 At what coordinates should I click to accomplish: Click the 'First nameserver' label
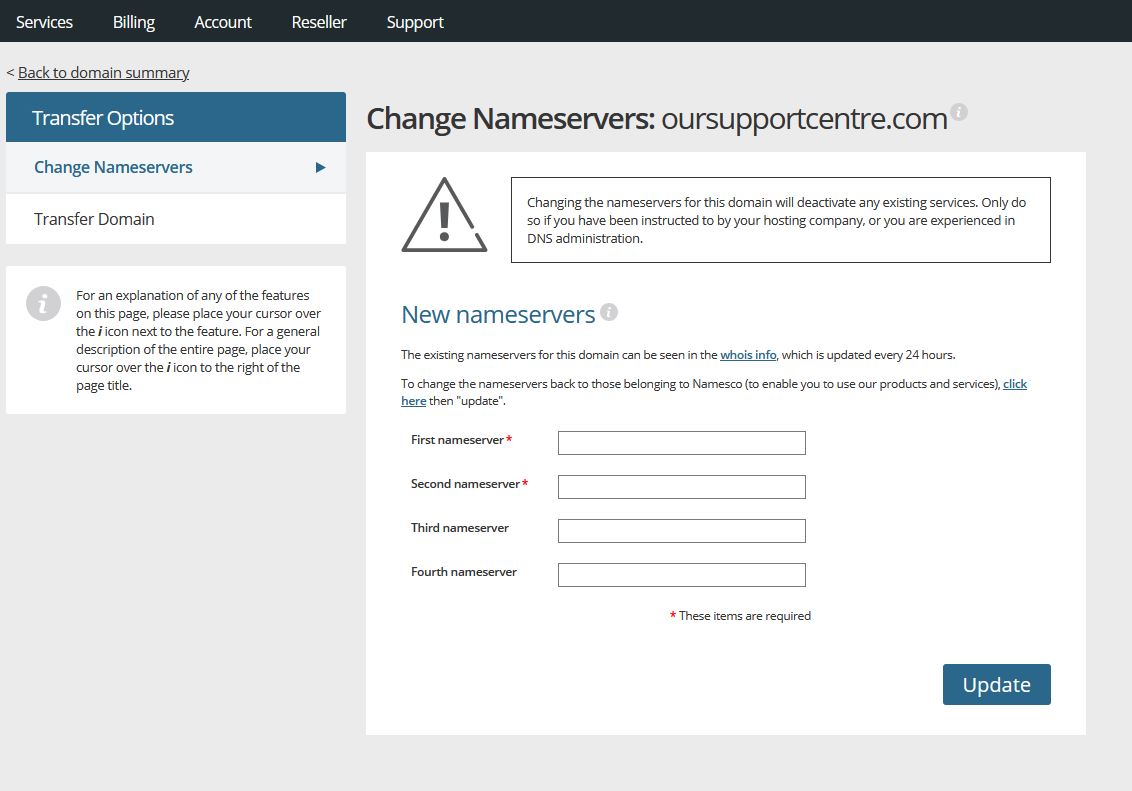click(457, 440)
